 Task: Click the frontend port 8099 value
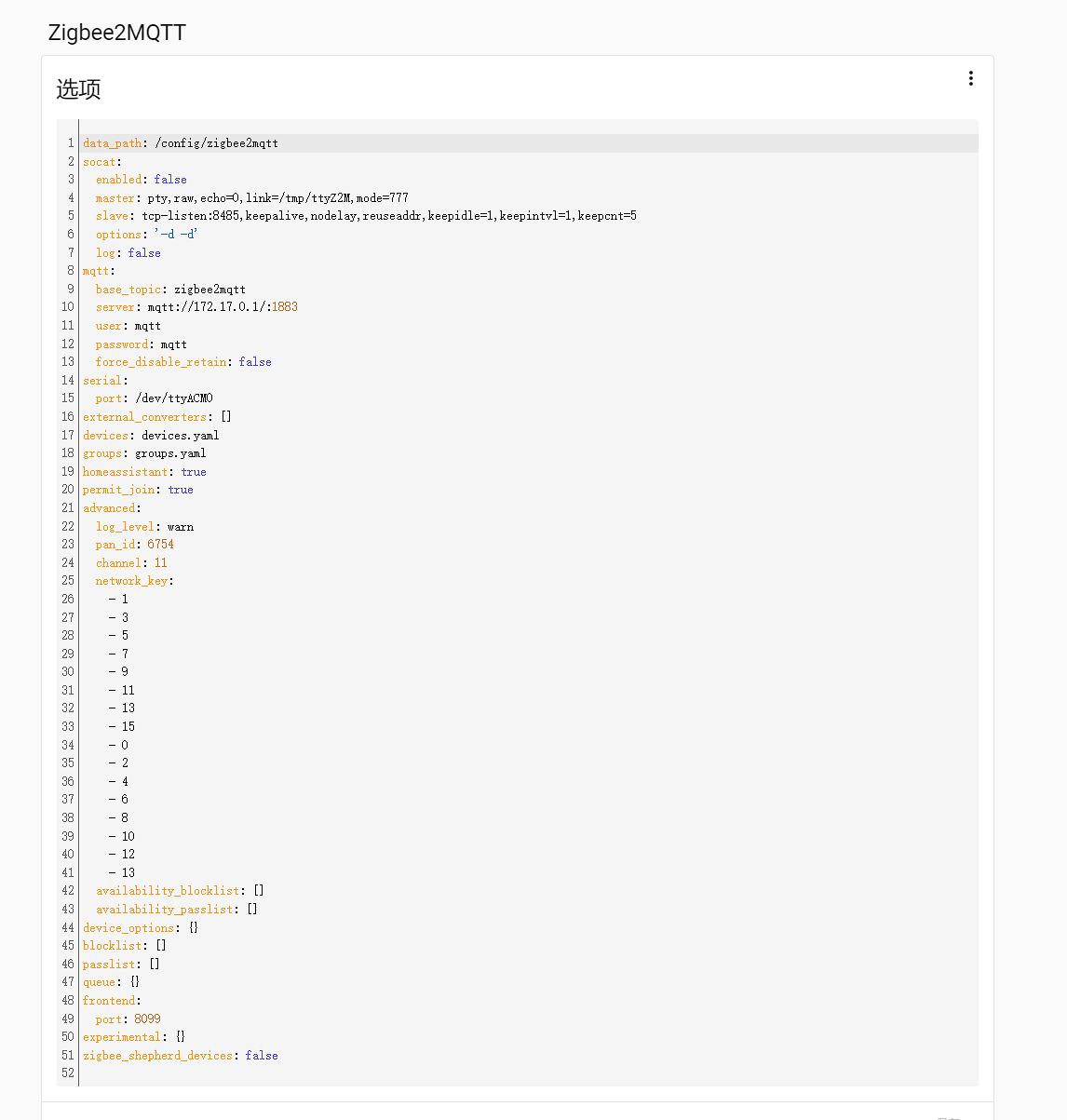click(x=147, y=1019)
